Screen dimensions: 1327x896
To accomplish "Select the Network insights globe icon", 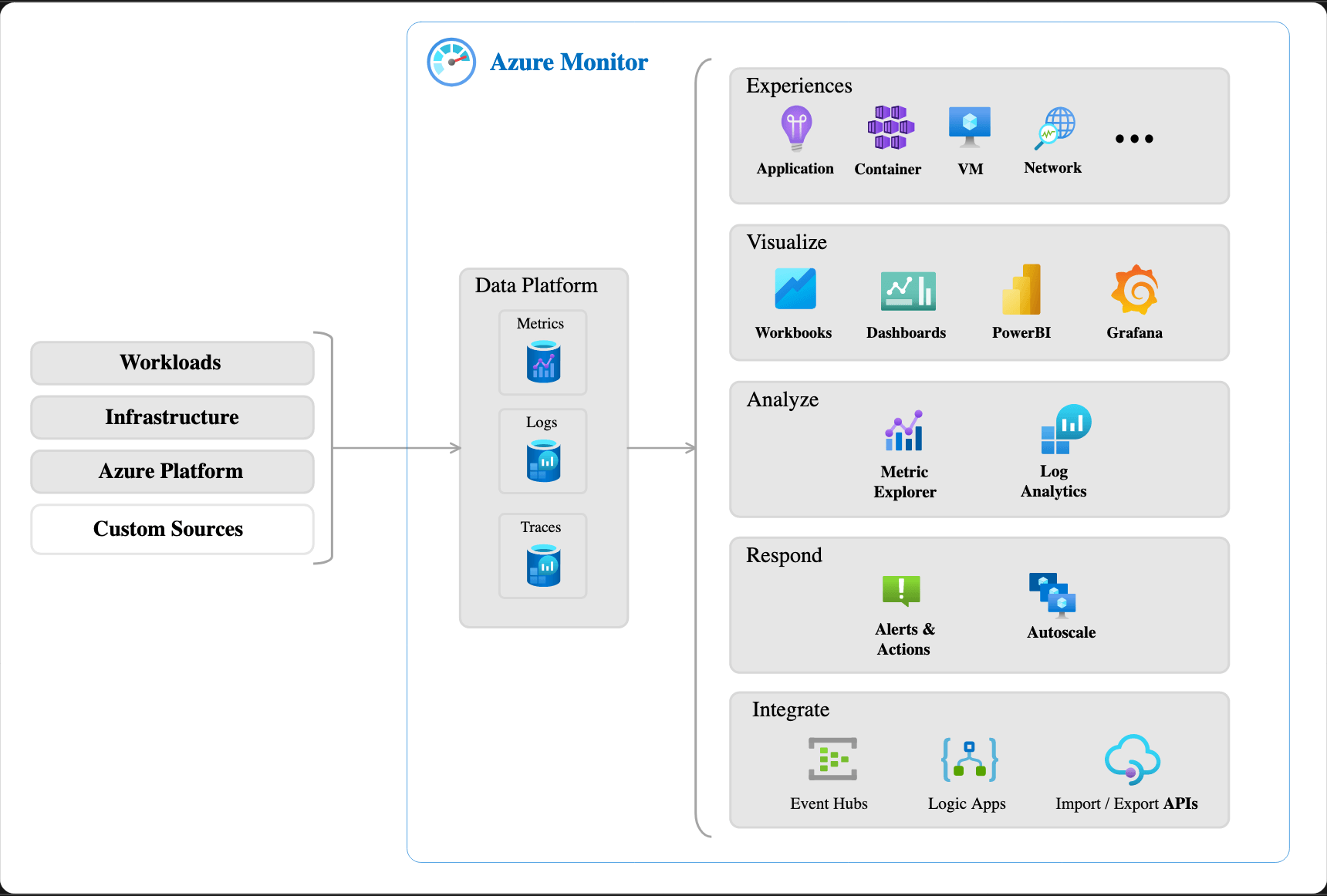I will (1055, 128).
